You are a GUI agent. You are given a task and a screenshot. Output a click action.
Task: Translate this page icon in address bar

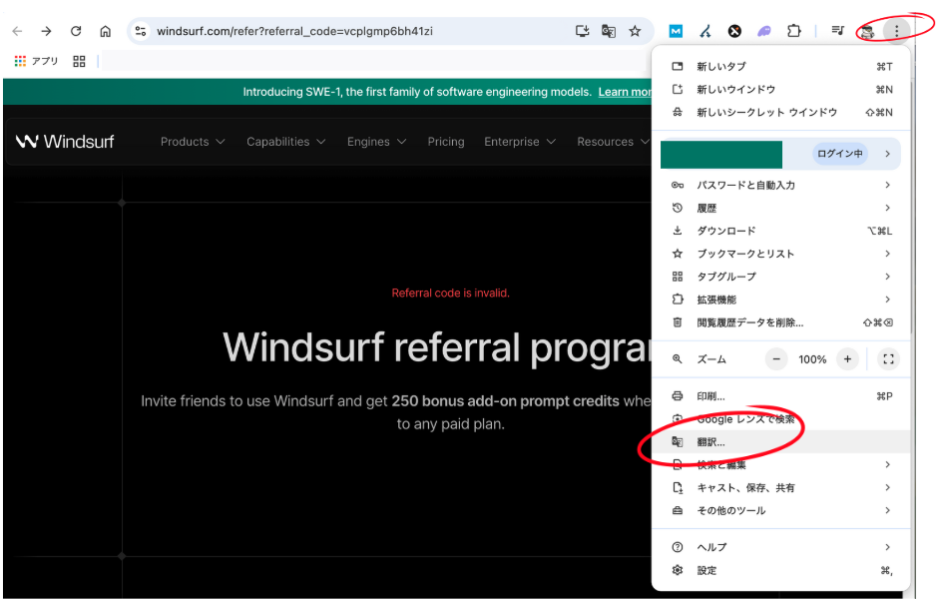(608, 31)
